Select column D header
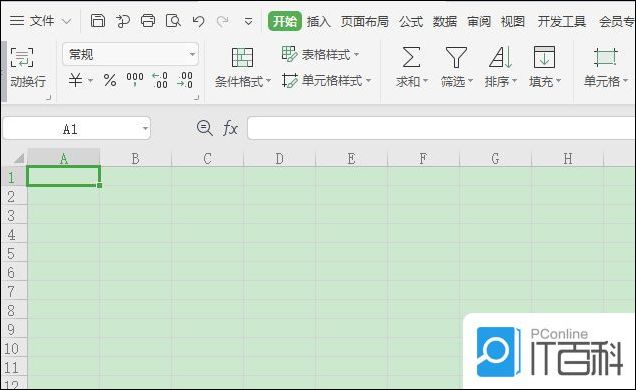Screen dimensions: 636x390 (x=279, y=158)
